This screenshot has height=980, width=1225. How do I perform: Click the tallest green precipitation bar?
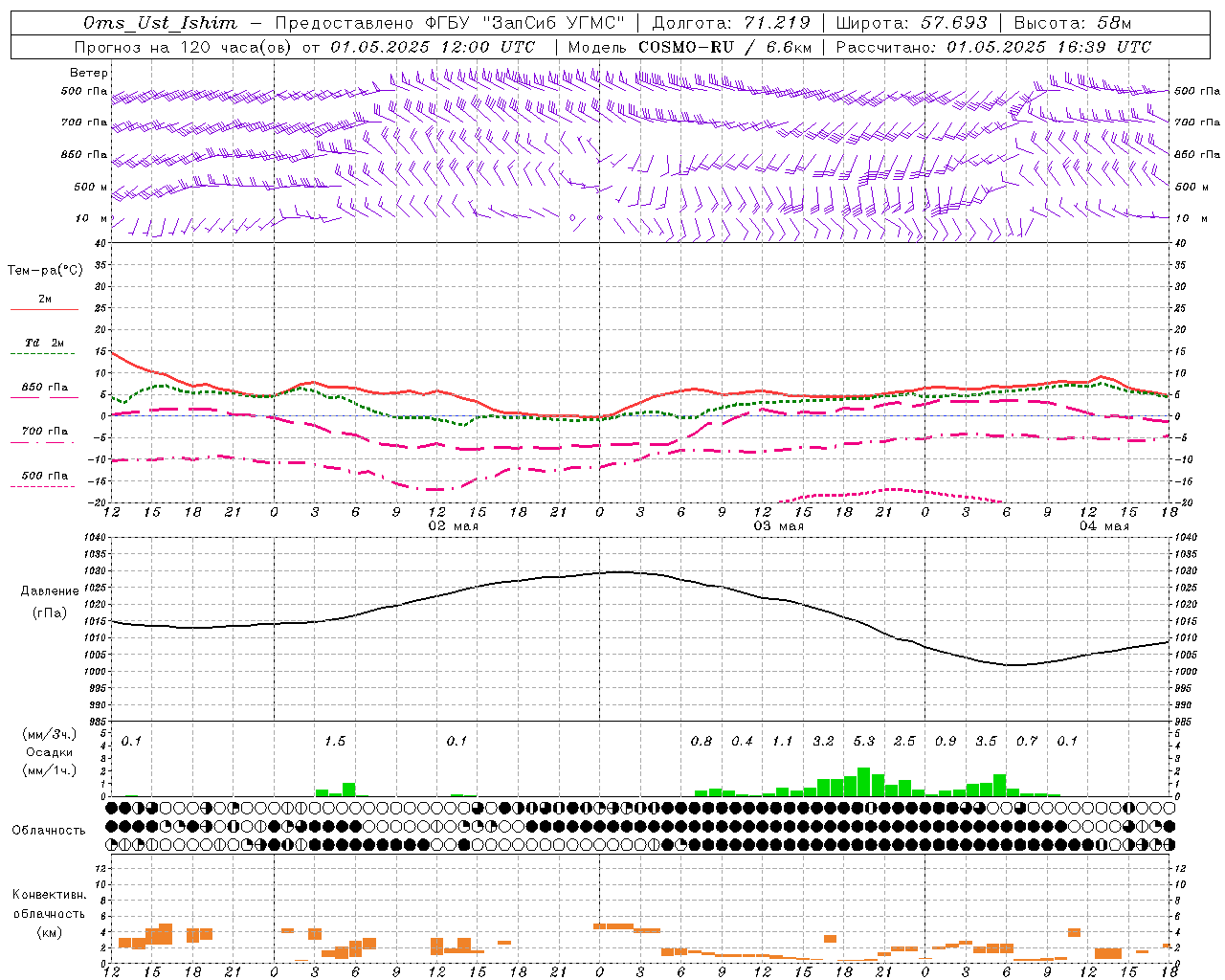click(x=864, y=782)
